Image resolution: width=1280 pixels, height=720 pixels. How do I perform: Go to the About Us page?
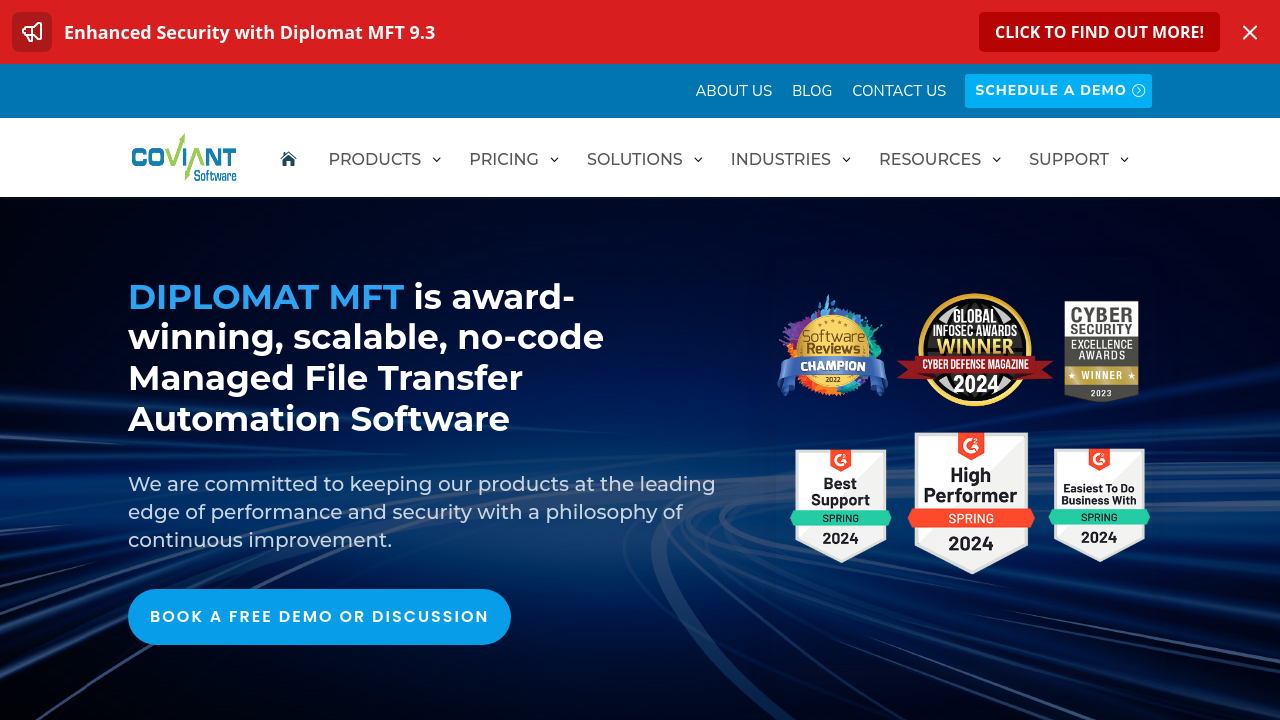(734, 91)
